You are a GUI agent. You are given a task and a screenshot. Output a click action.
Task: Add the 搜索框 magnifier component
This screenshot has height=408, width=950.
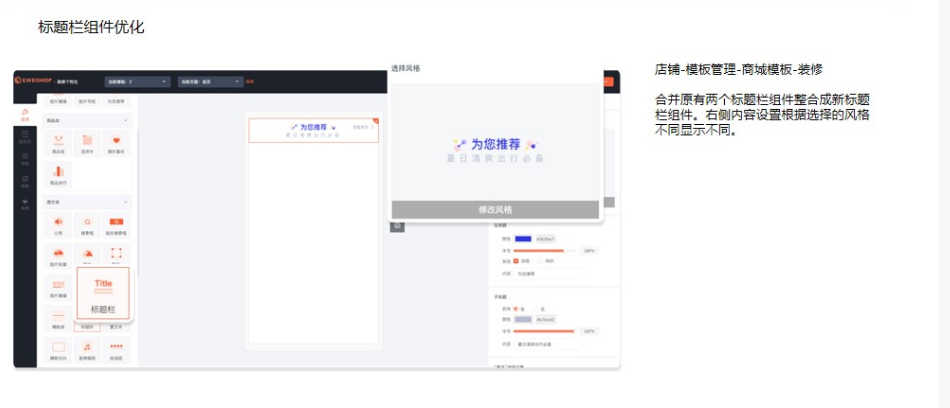pyautogui.click(x=88, y=224)
